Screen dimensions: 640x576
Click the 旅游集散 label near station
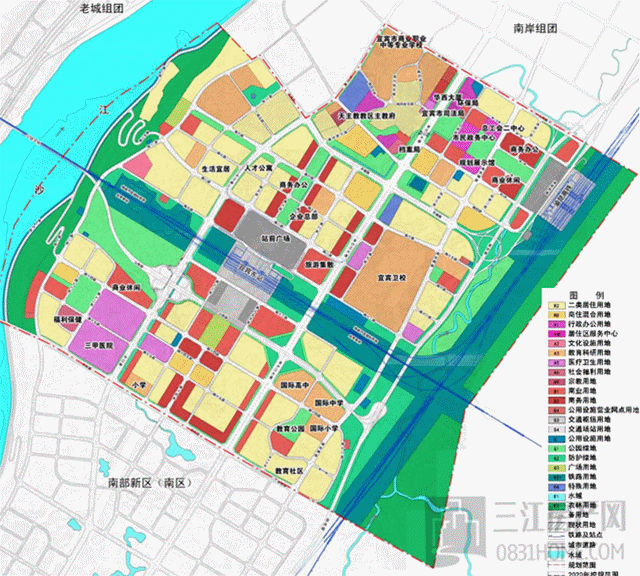(x=320, y=265)
